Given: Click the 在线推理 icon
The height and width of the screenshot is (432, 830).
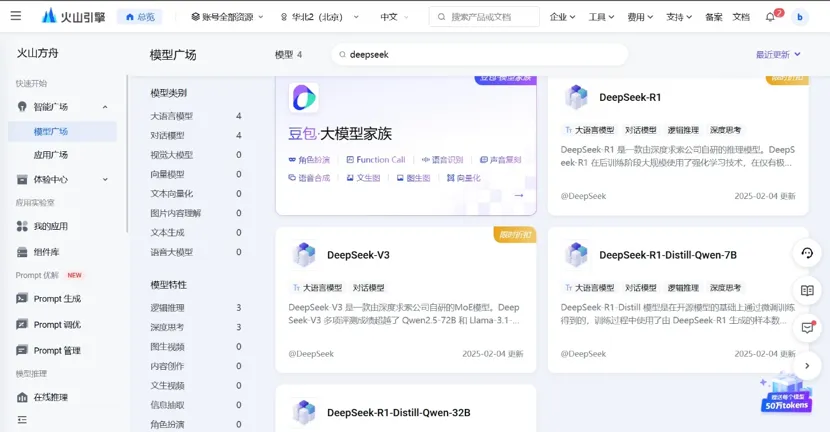Looking at the screenshot, I should click(x=22, y=397).
